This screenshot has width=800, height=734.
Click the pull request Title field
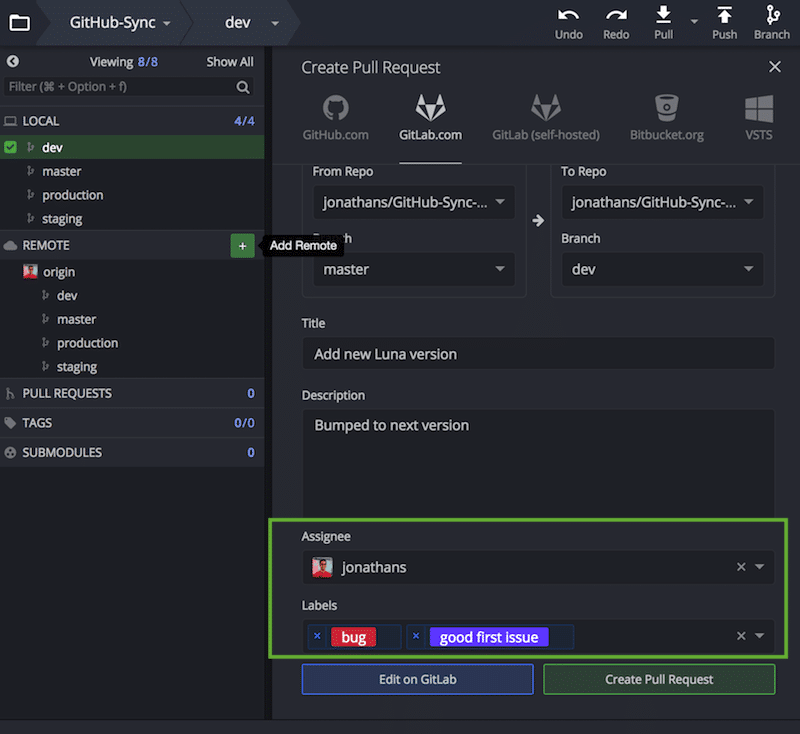point(538,354)
